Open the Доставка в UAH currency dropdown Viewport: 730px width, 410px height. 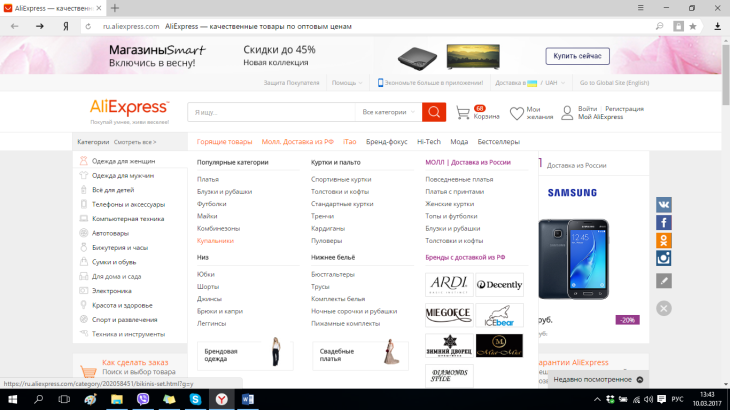pos(530,83)
